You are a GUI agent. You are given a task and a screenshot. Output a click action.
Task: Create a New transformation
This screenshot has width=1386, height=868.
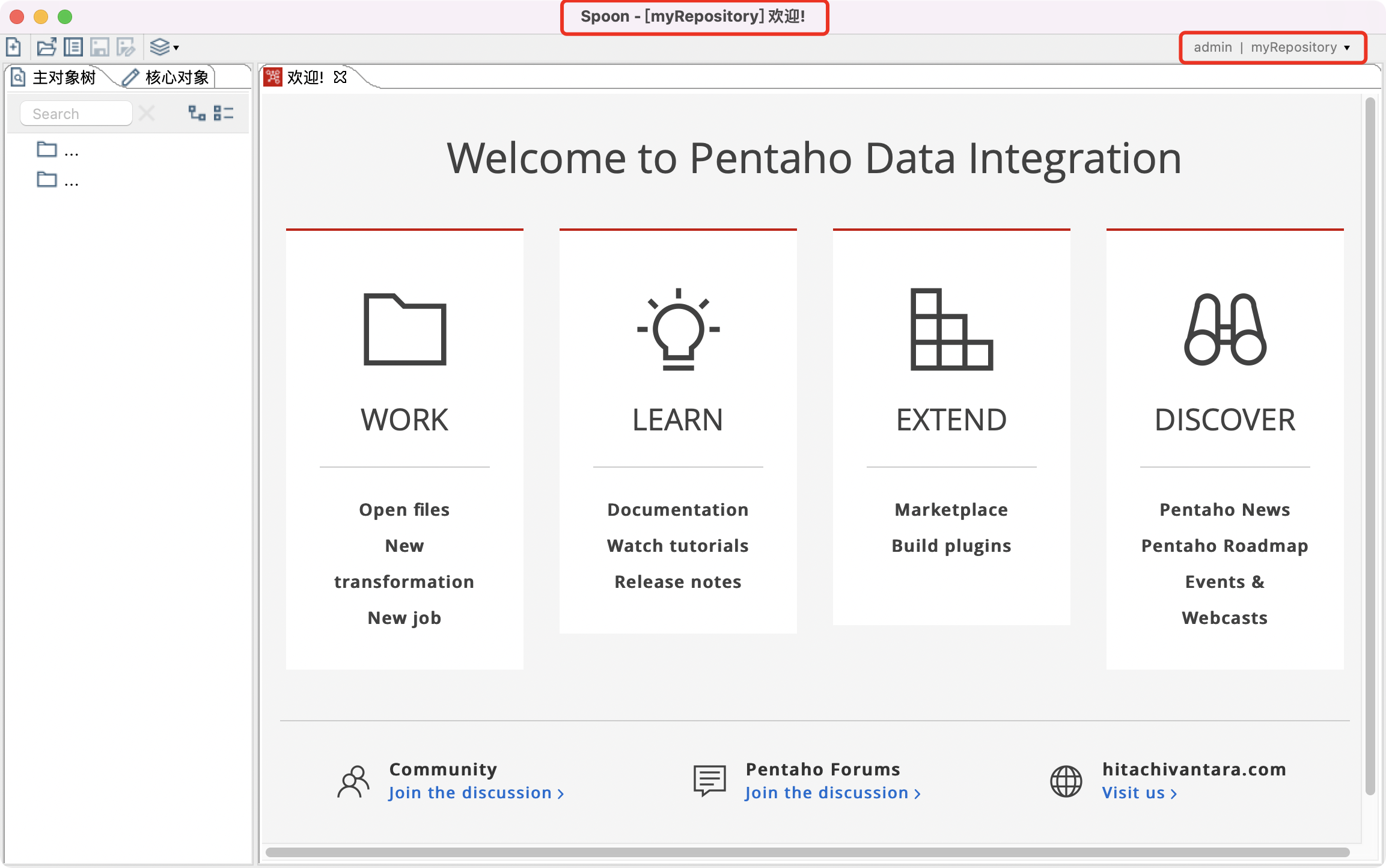pyautogui.click(x=405, y=564)
